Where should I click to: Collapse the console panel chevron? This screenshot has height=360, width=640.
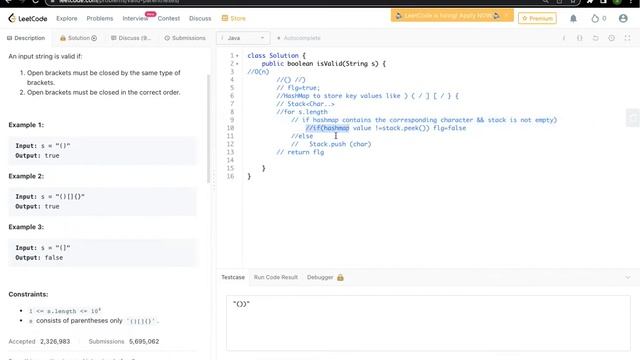click(x=628, y=278)
